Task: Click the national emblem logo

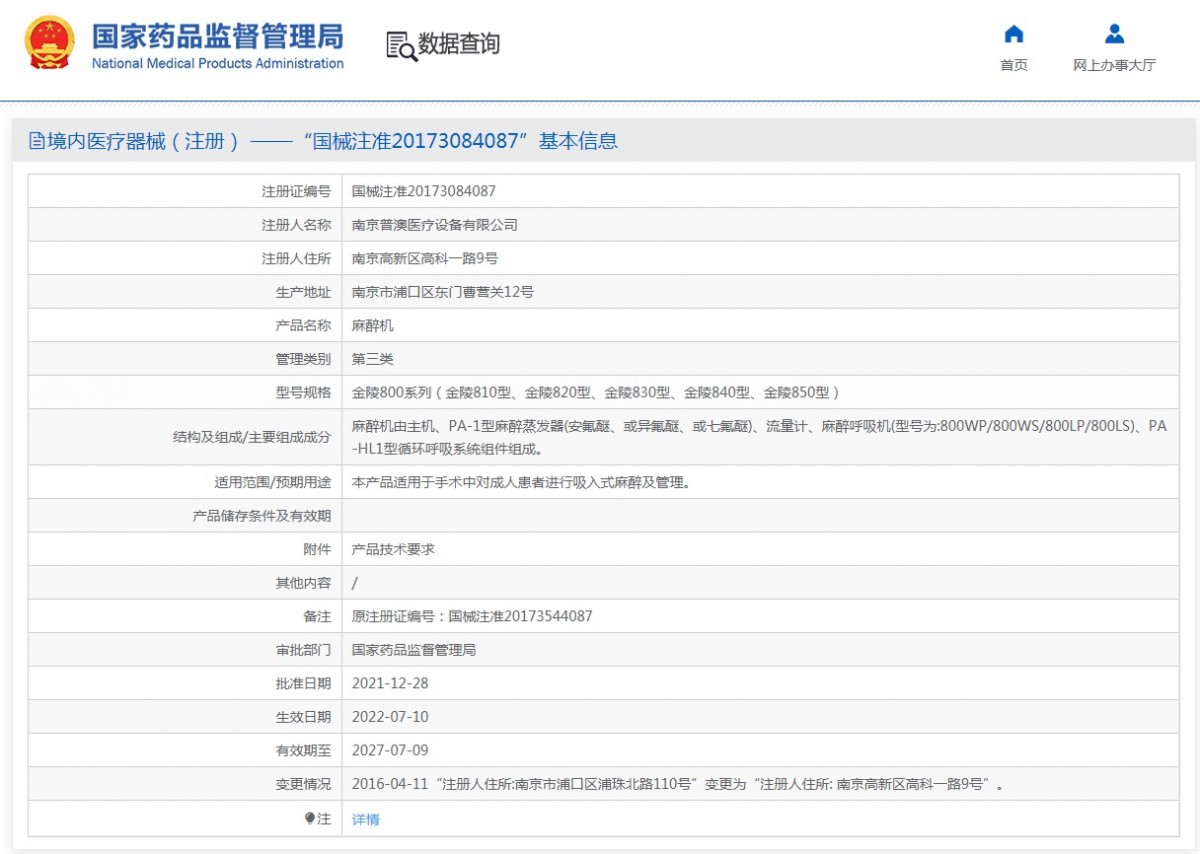Action: 50,43
